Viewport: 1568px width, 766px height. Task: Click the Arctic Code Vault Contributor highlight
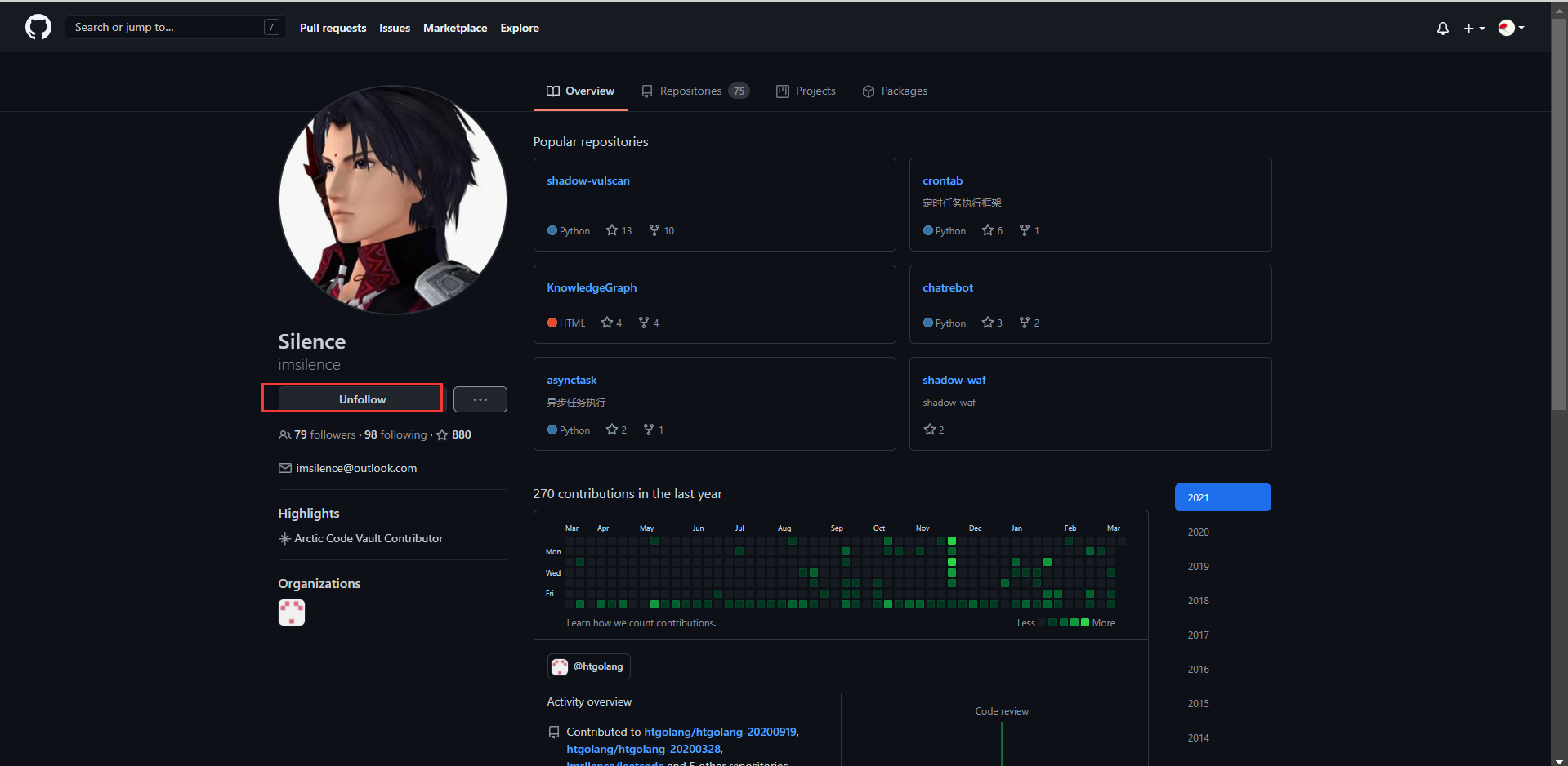pos(369,538)
